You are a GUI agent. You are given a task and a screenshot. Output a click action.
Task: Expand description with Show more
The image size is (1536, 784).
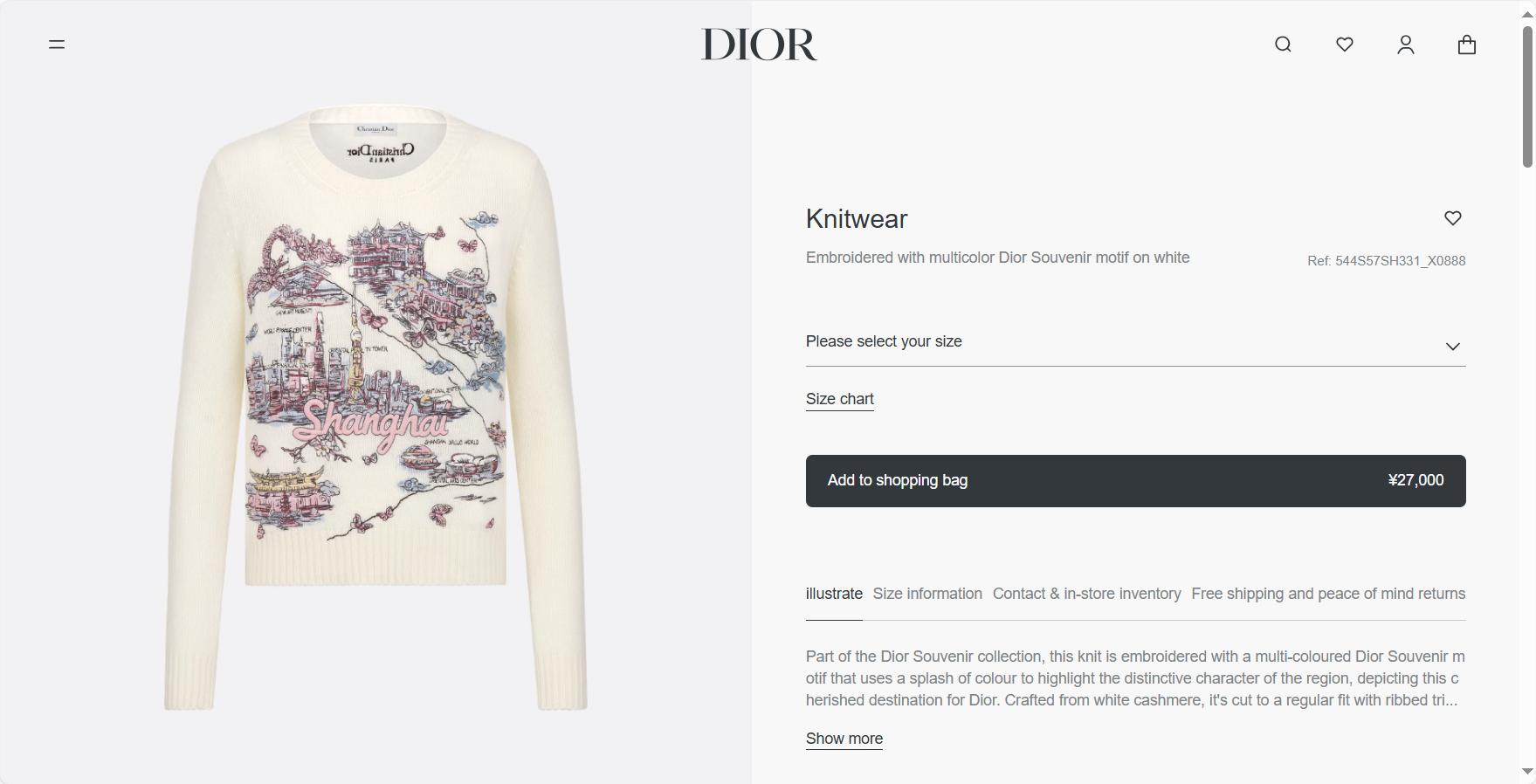[844, 739]
